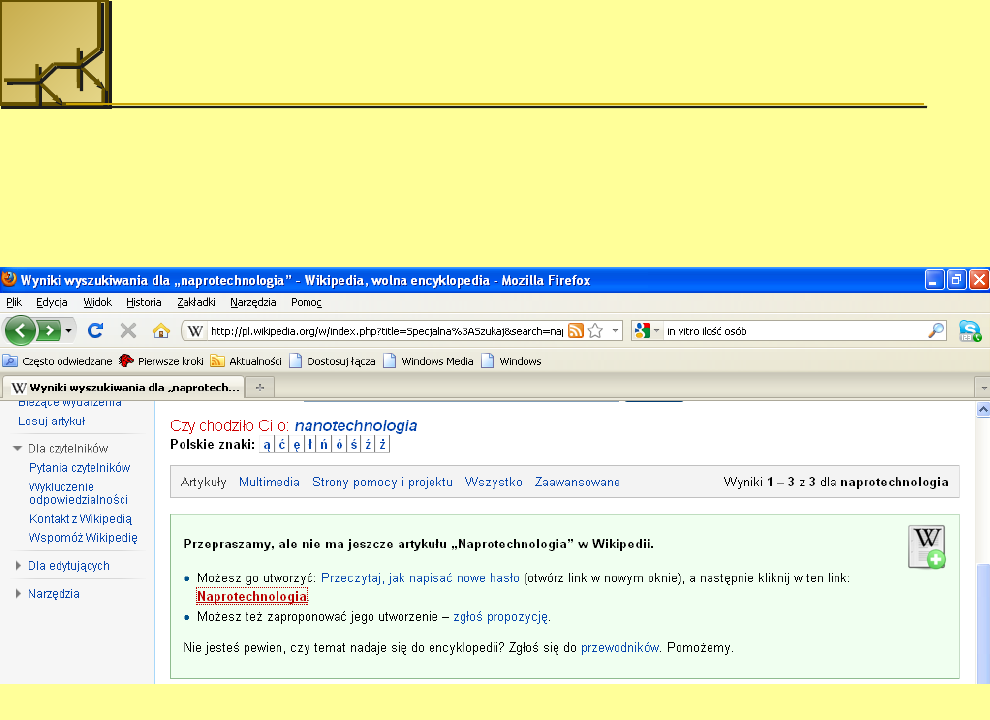Follow the nanotechnologia suggestion link
Viewport: 990px width, 720px height.
(355, 425)
